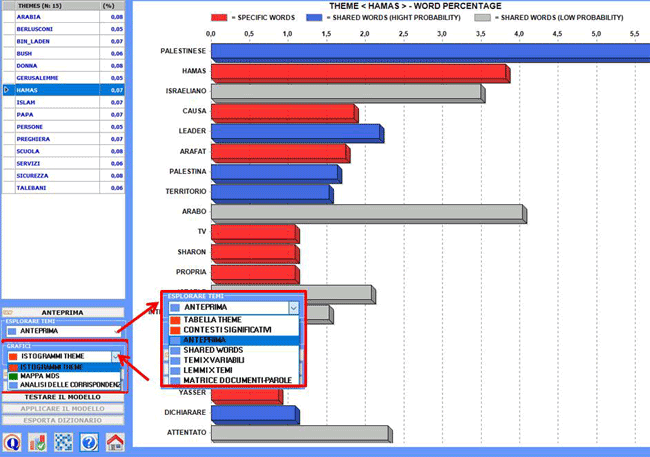Select the BIN_LADEN theme row
Viewport: 650px width, 457px height.
click(63, 41)
